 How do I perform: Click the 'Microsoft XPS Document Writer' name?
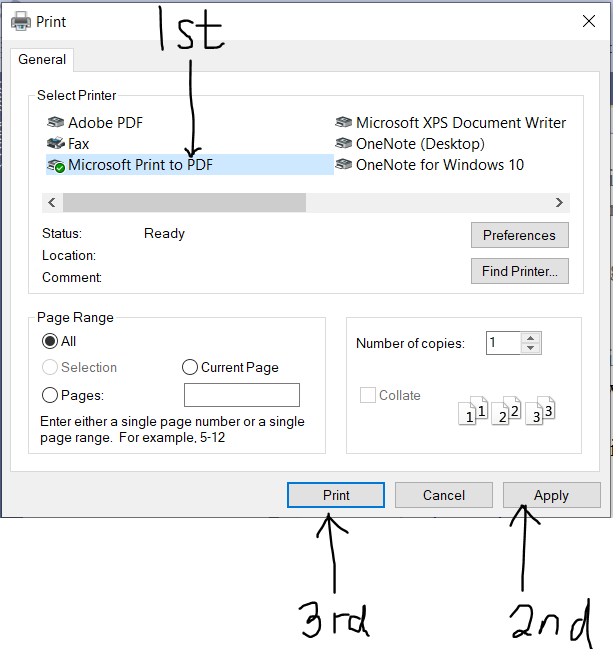coord(461,123)
